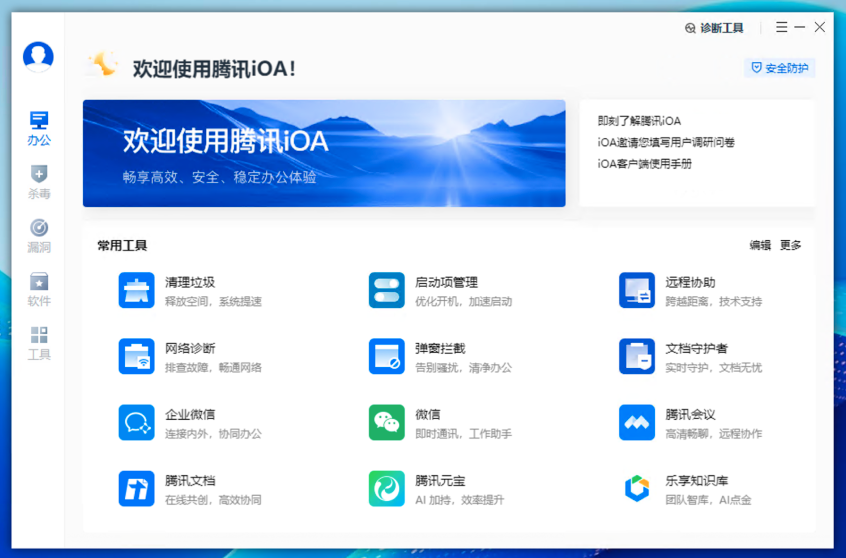Screen dimensions: 846x558
Task: Open 腾讯元宝 AI assistant icon
Action: click(387, 489)
